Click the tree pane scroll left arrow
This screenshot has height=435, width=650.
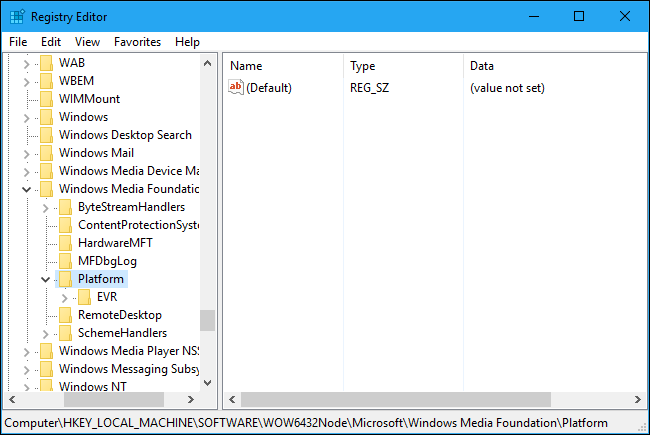click(x=12, y=399)
